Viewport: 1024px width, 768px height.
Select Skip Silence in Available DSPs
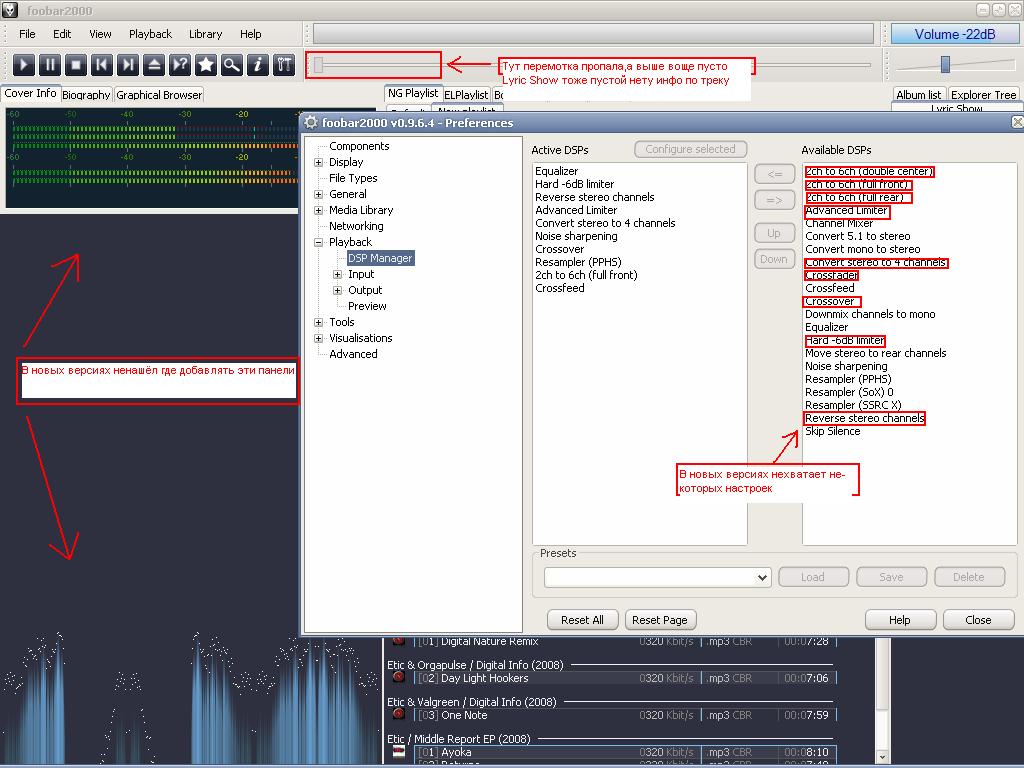[832, 432]
